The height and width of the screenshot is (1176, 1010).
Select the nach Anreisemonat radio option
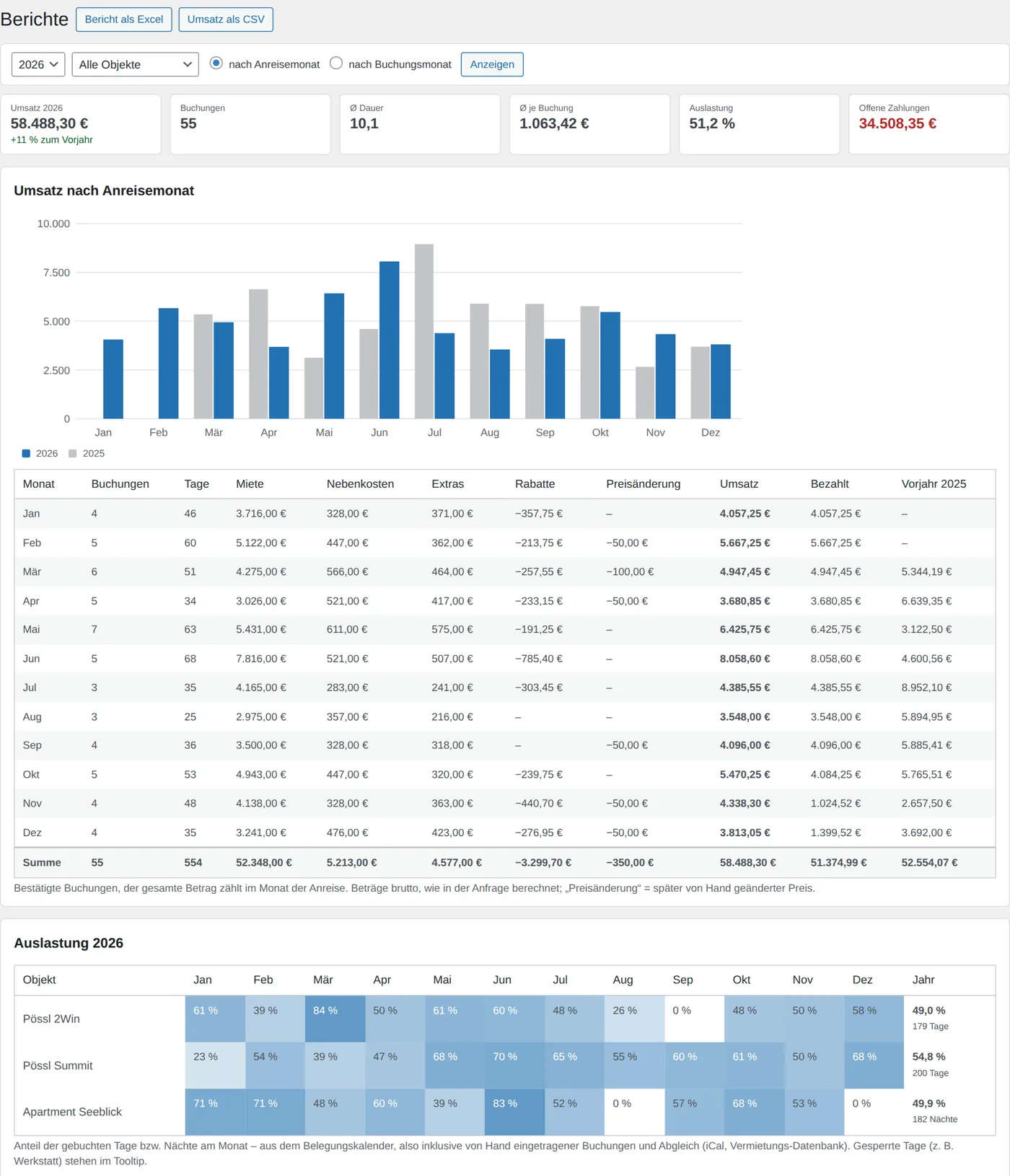(x=216, y=63)
